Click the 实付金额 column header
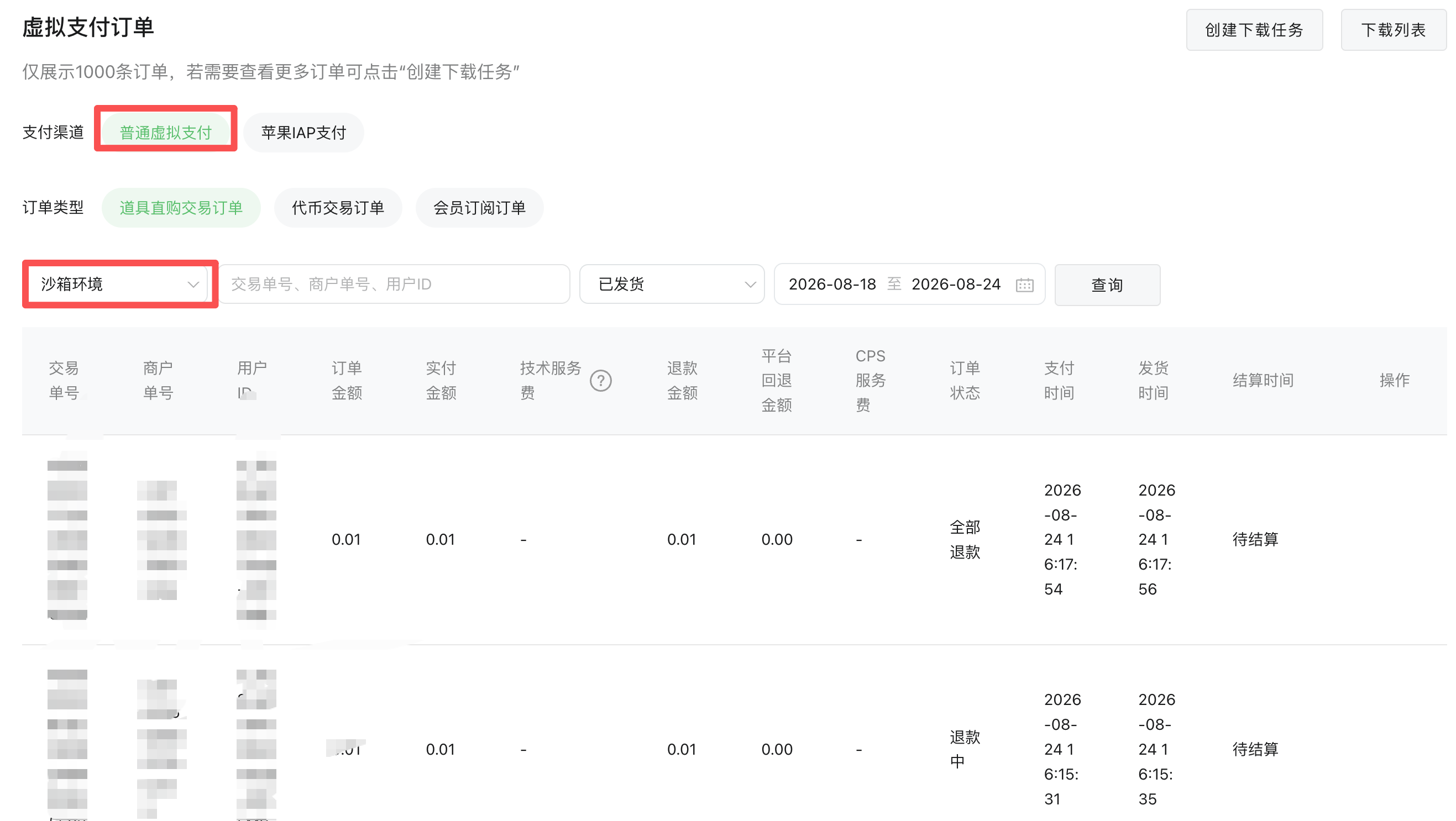1456x821 pixels. 441,380
